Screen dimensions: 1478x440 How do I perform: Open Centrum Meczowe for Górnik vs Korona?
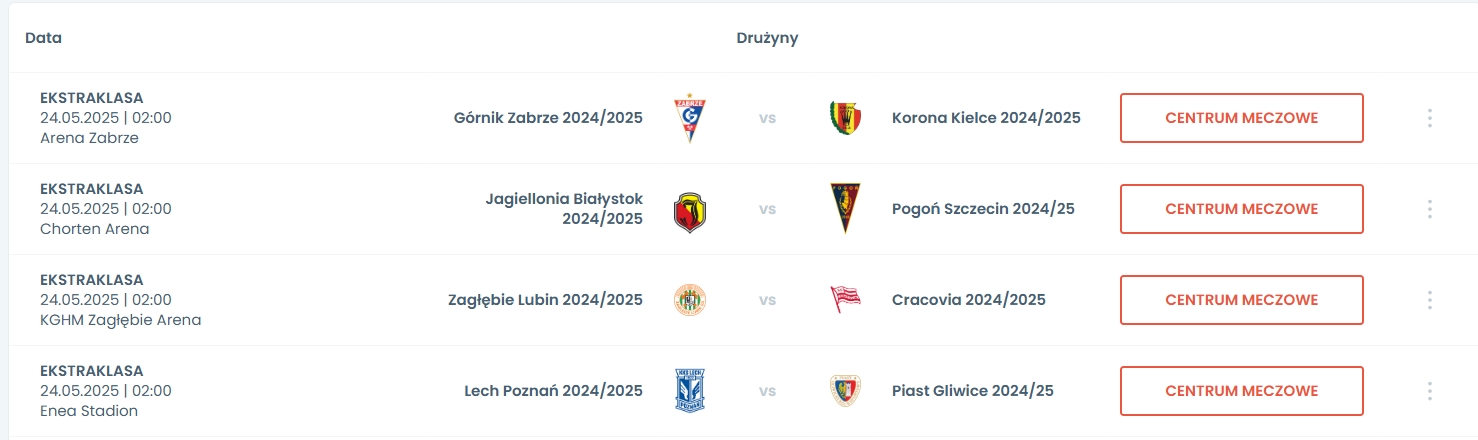click(1241, 118)
